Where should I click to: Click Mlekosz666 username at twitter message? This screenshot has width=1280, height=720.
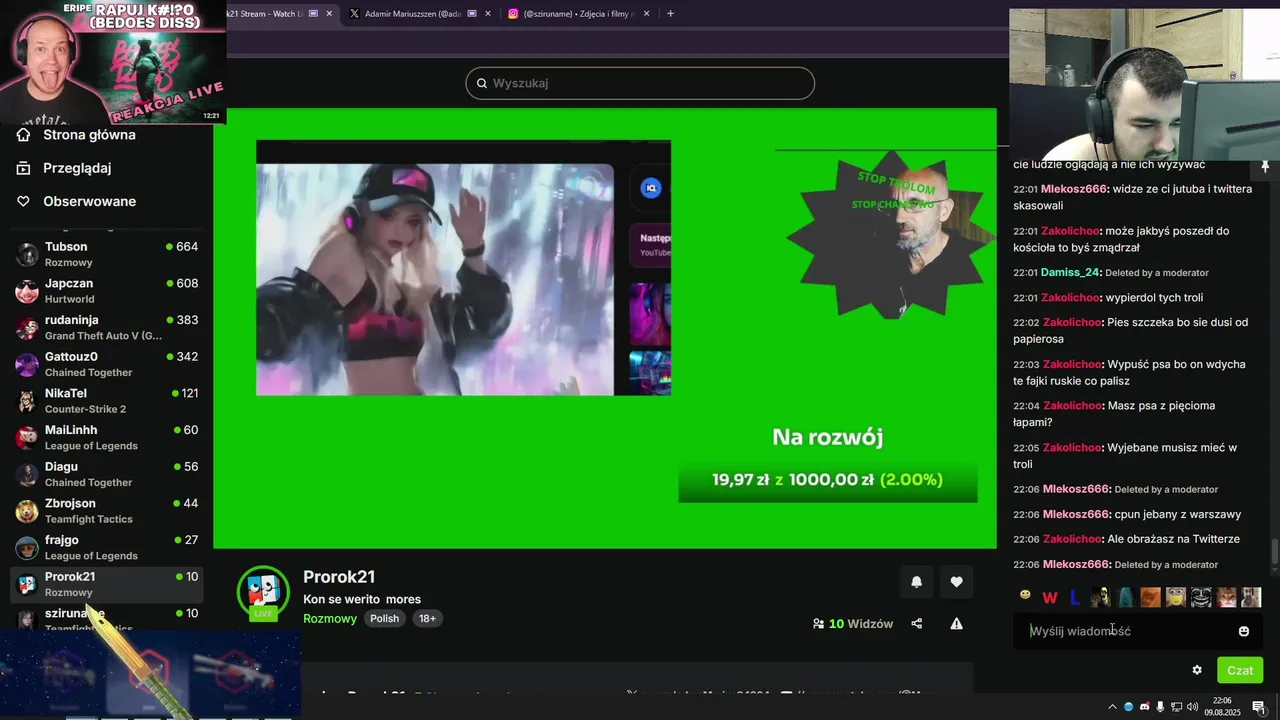click(x=1076, y=189)
